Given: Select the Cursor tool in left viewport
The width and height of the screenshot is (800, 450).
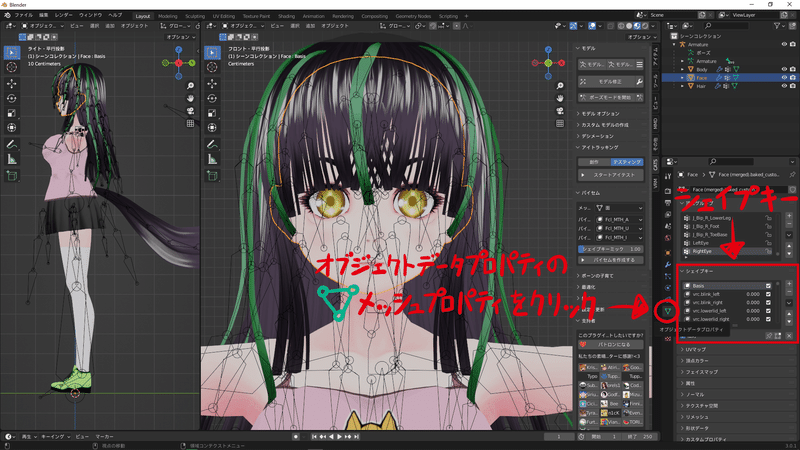Looking at the screenshot, I should pyautogui.click(x=12, y=67).
